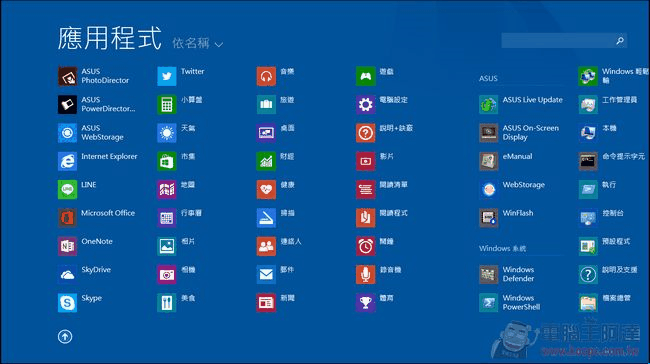The width and height of the screenshot is (650, 364).
Task: Launch the Camera (相機) app
Action: tap(177, 274)
